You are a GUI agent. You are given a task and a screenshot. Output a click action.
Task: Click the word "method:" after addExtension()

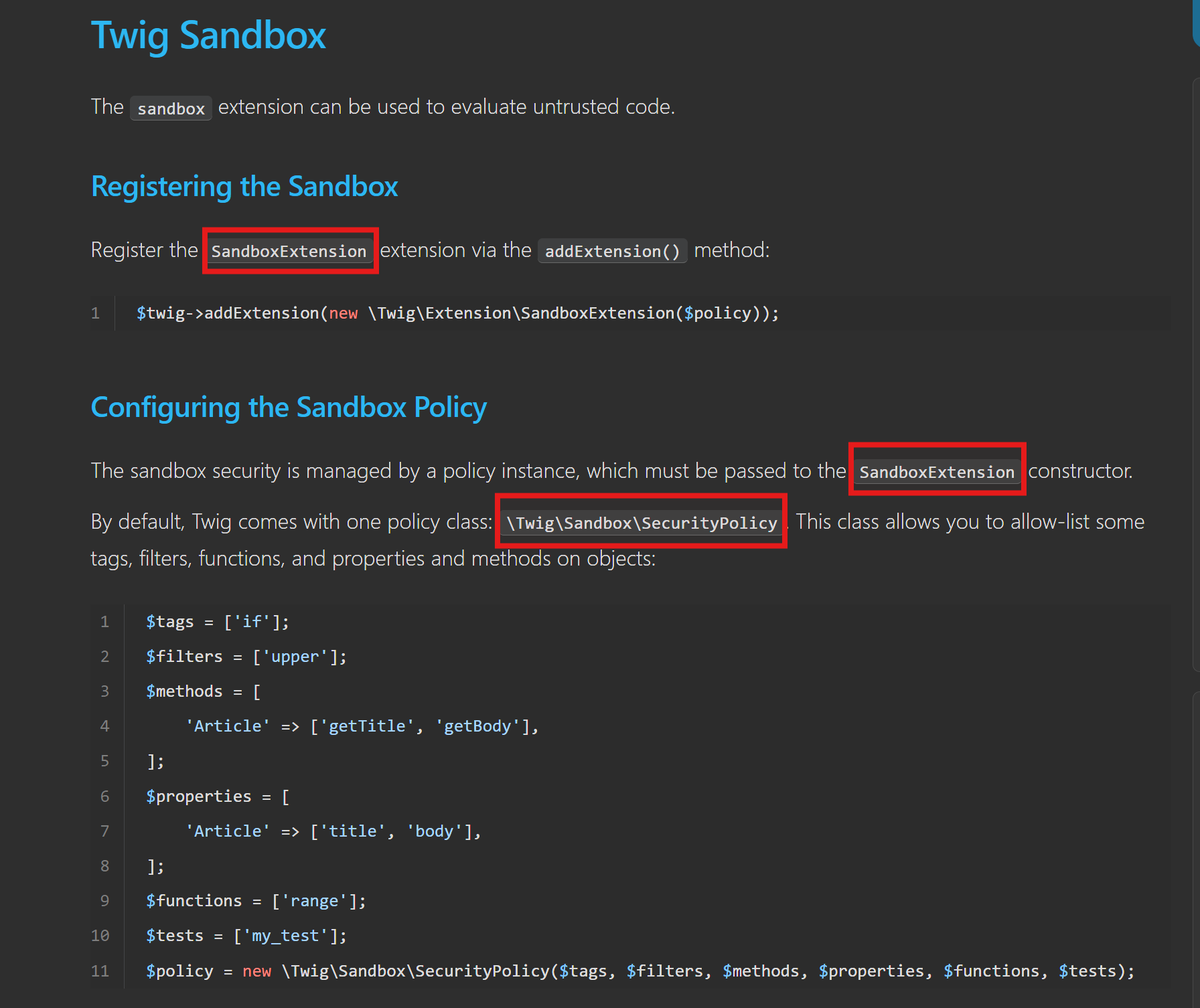tap(732, 250)
